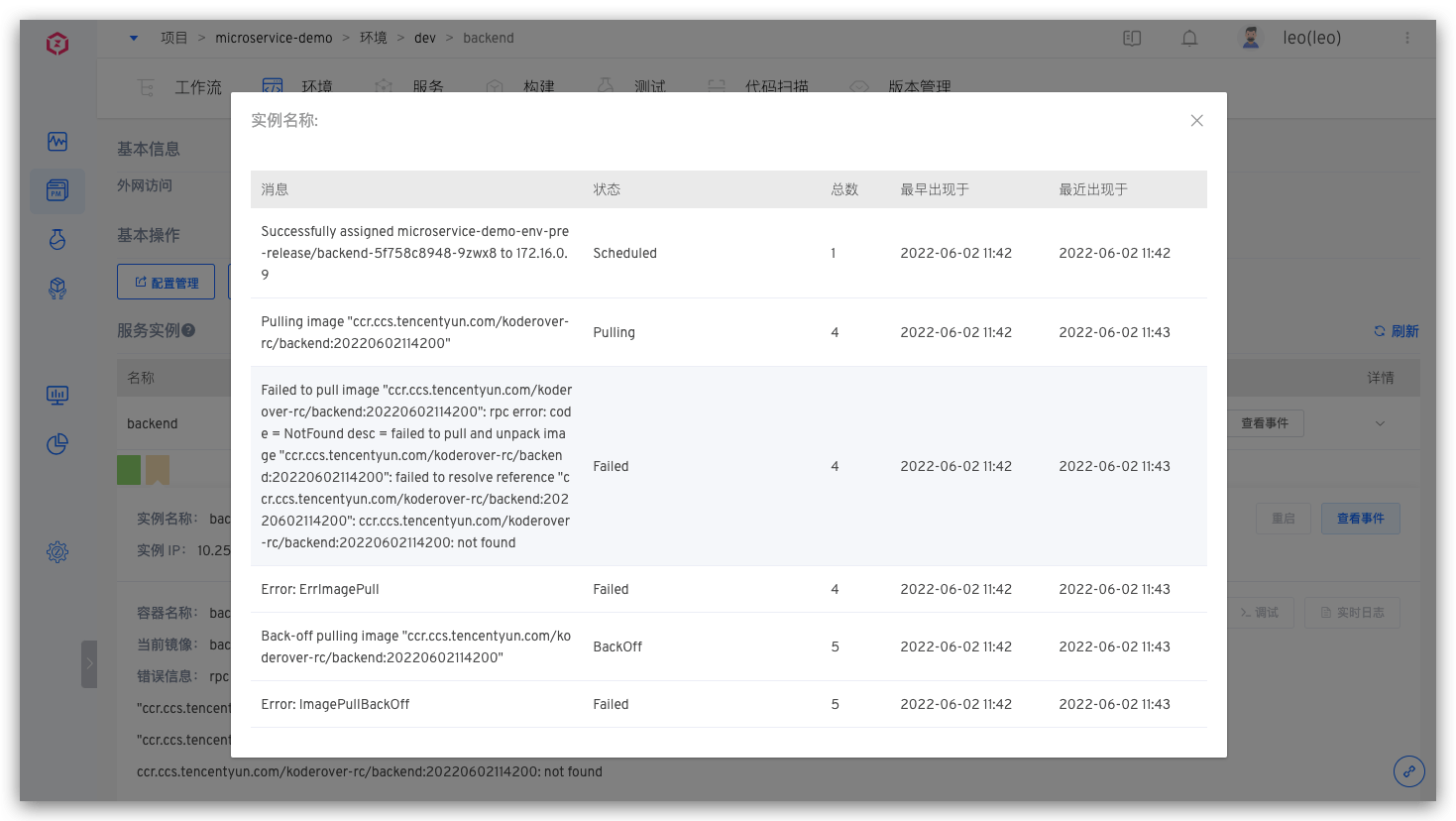Click the 调试 button
The width and height of the screenshot is (1456, 821).
[x=1259, y=613]
